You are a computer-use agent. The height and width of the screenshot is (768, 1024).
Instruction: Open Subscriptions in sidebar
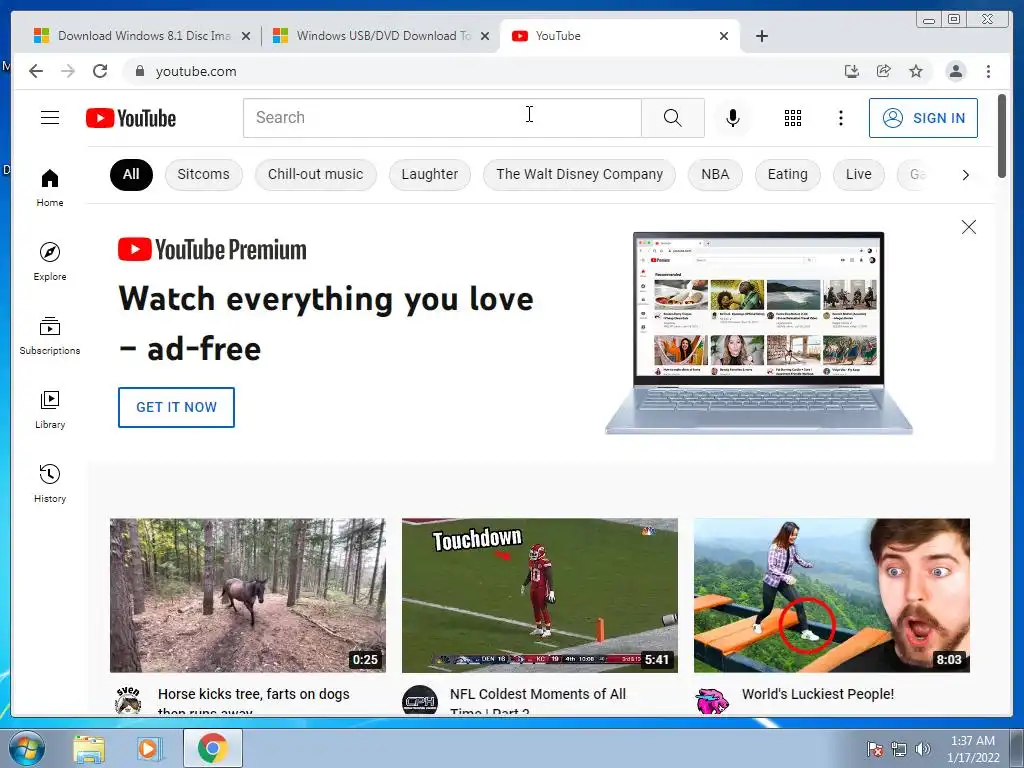(x=50, y=336)
